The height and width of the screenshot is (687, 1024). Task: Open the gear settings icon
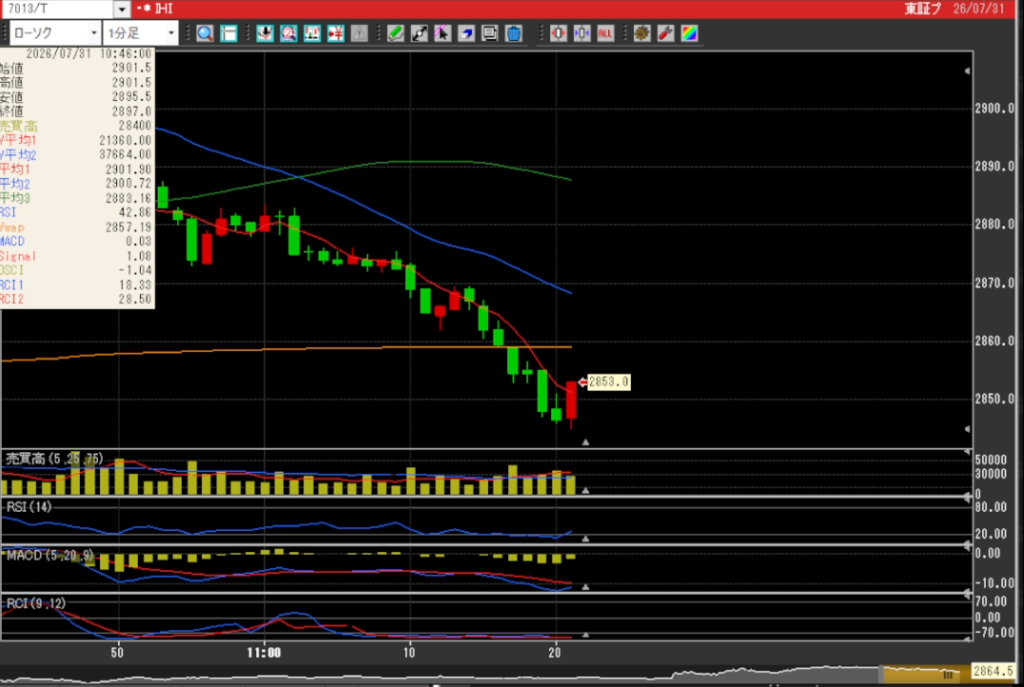642,33
